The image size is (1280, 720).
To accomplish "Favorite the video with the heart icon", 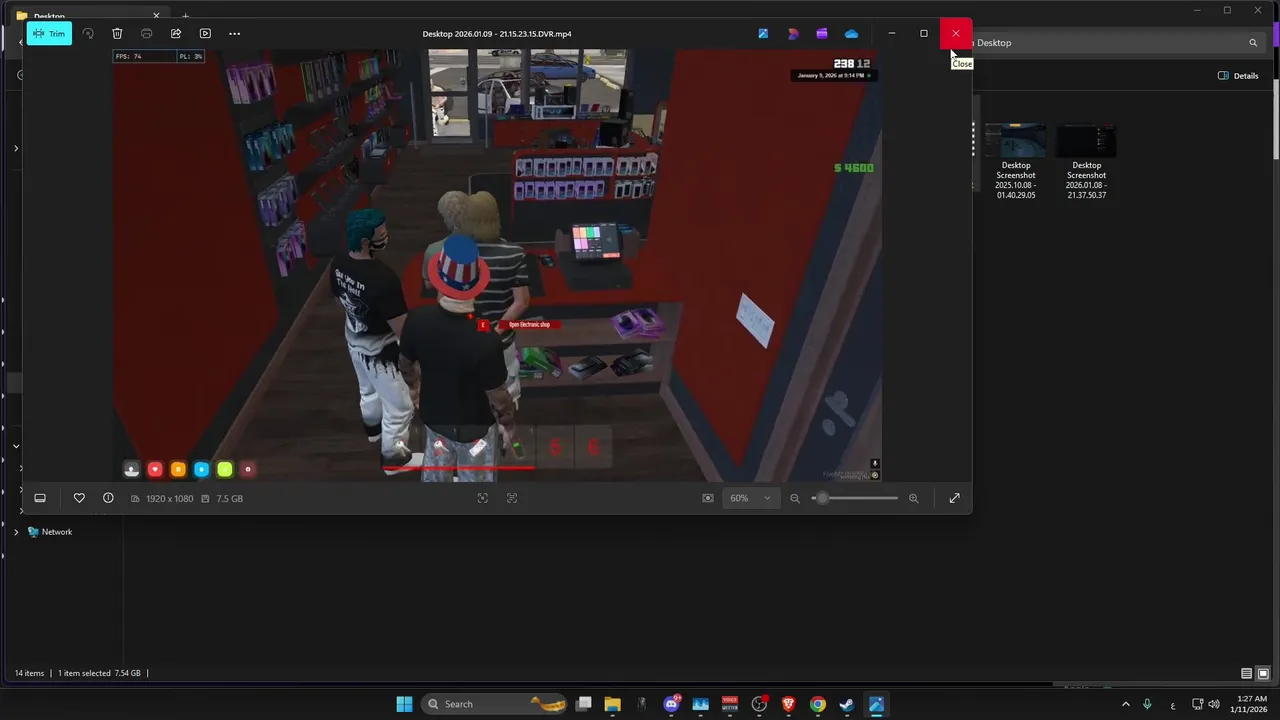I will click(79, 498).
